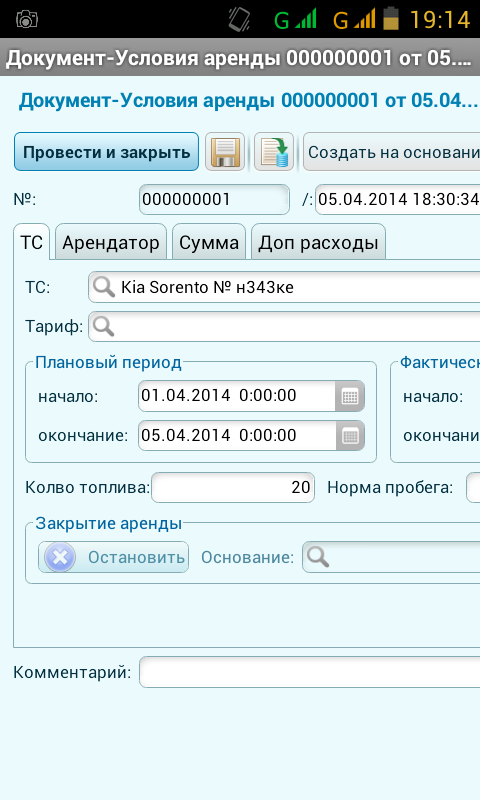Click the Плановый период group label
Screen dimensions: 480x800
tap(108, 363)
